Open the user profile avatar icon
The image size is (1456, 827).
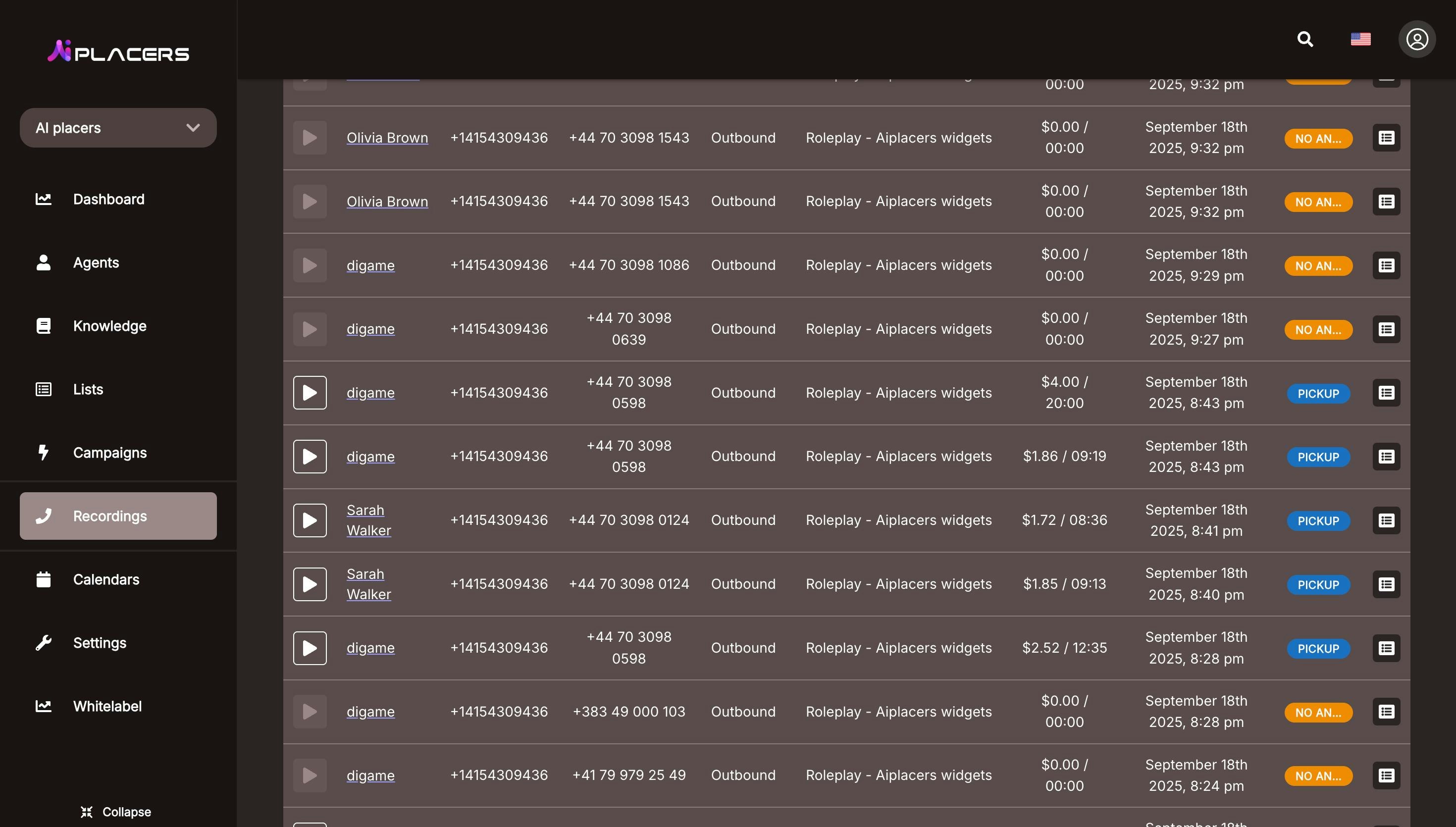click(1416, 39)
